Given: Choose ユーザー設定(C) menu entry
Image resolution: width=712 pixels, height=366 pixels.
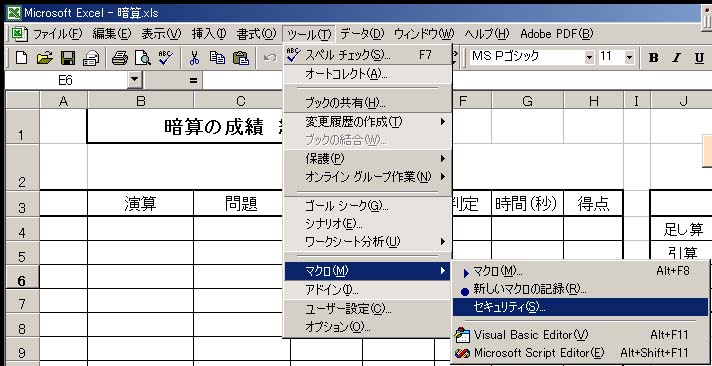Looking at the screenshot, I should [x=367, y=309].
